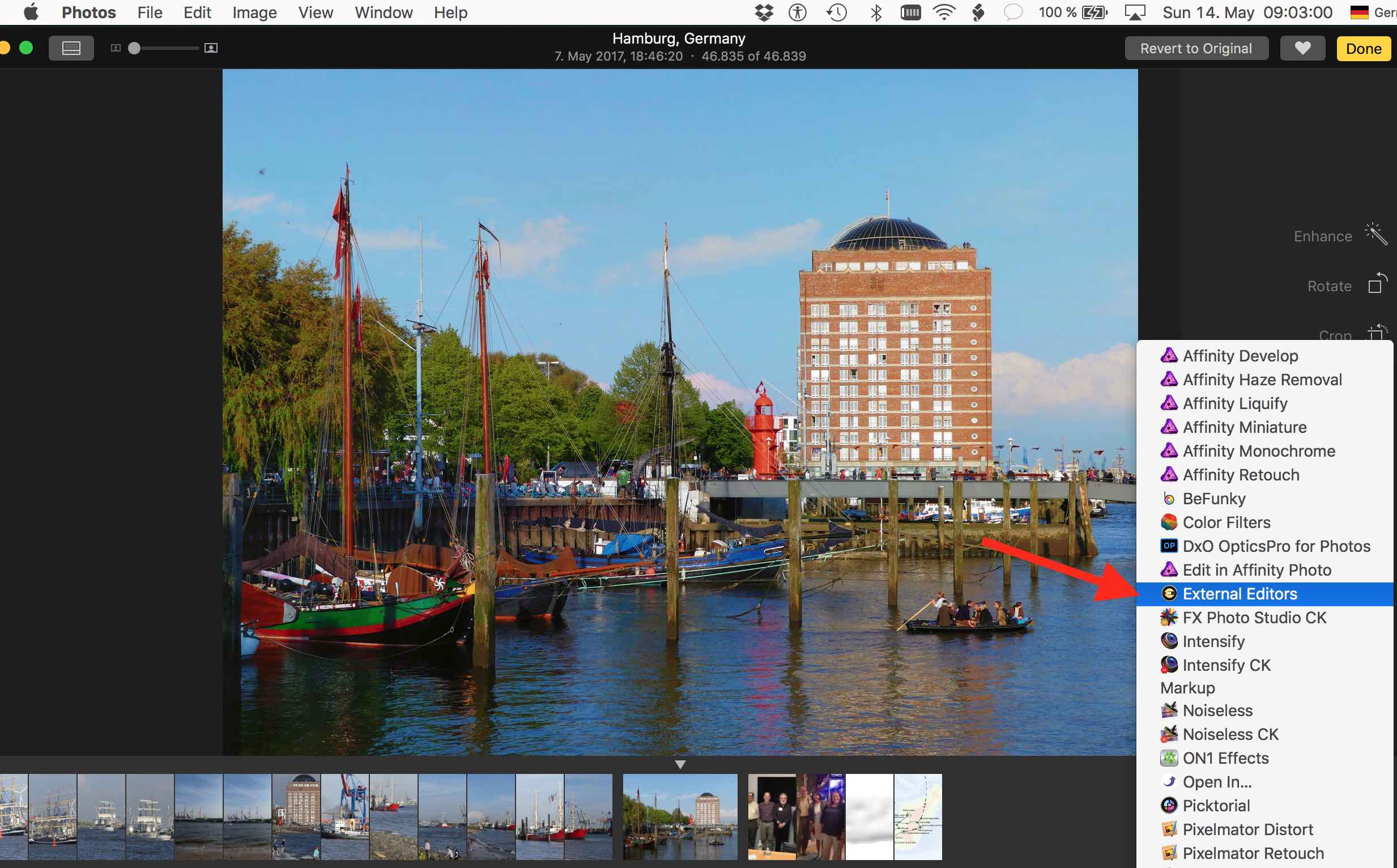Open the Wi-Fi status menu
Viewport: 1397px width, 868px height.
pos(944,12)
